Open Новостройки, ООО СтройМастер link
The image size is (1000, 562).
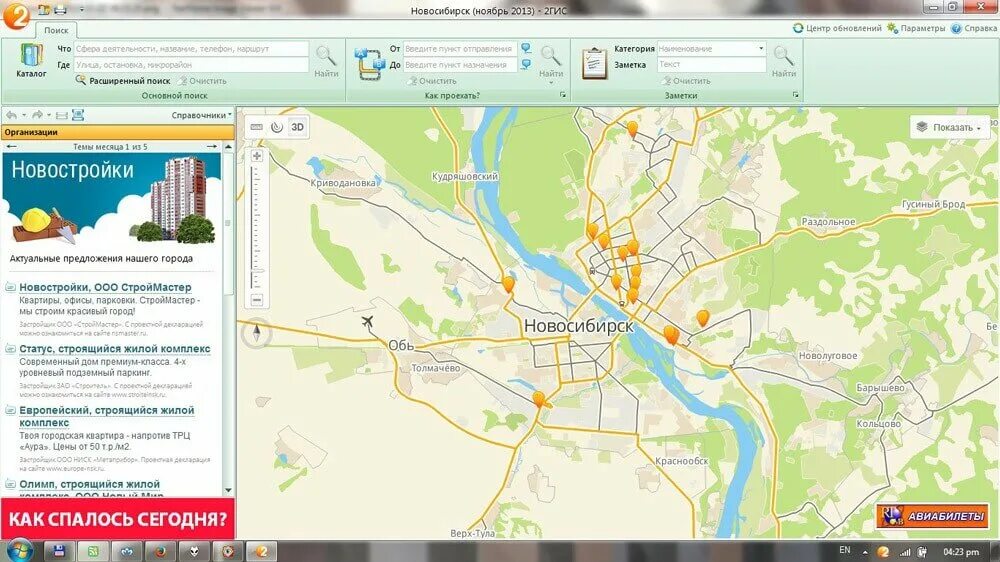(105, 287)
